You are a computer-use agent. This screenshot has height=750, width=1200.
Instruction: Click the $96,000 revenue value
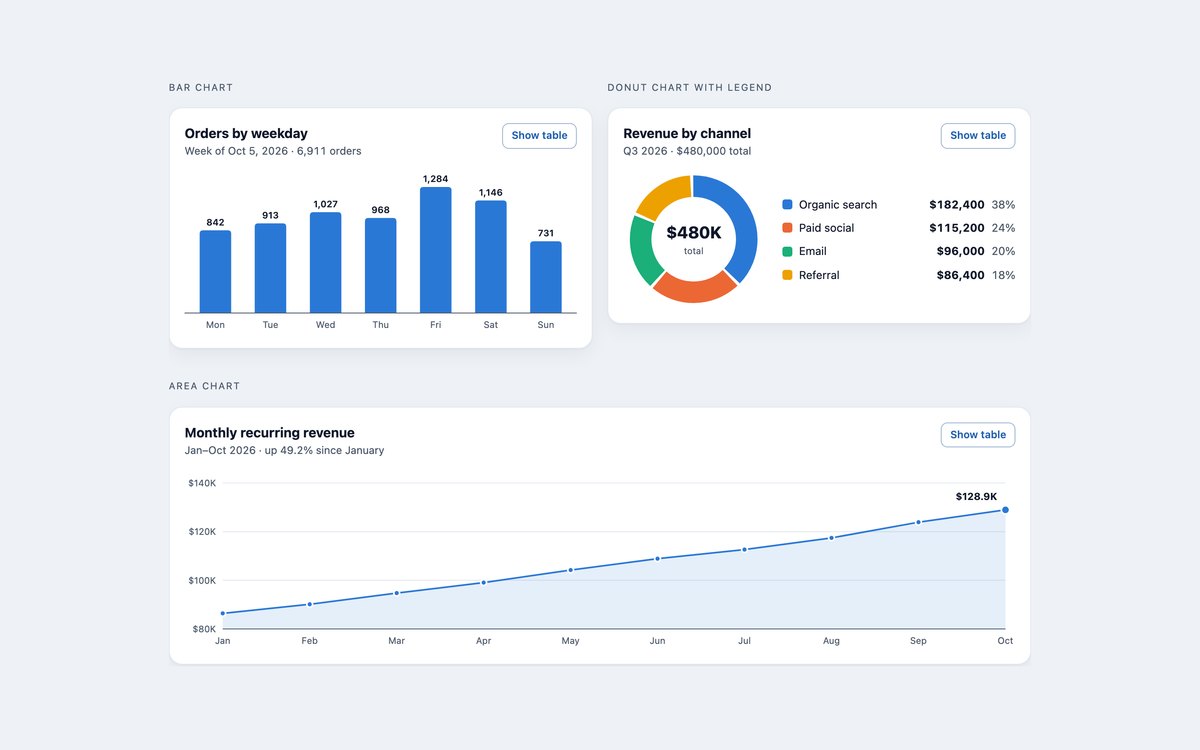click(961, 252)
